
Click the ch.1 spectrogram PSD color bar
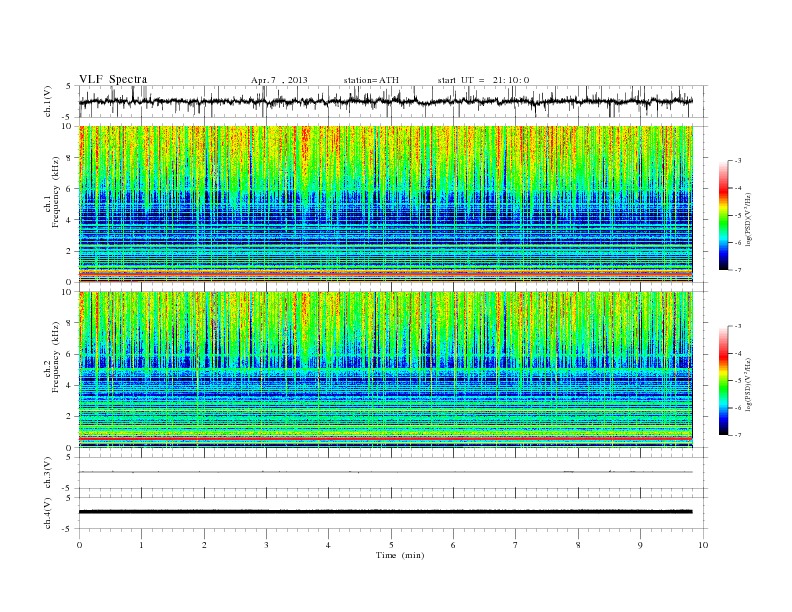click(x=723, y=215)
